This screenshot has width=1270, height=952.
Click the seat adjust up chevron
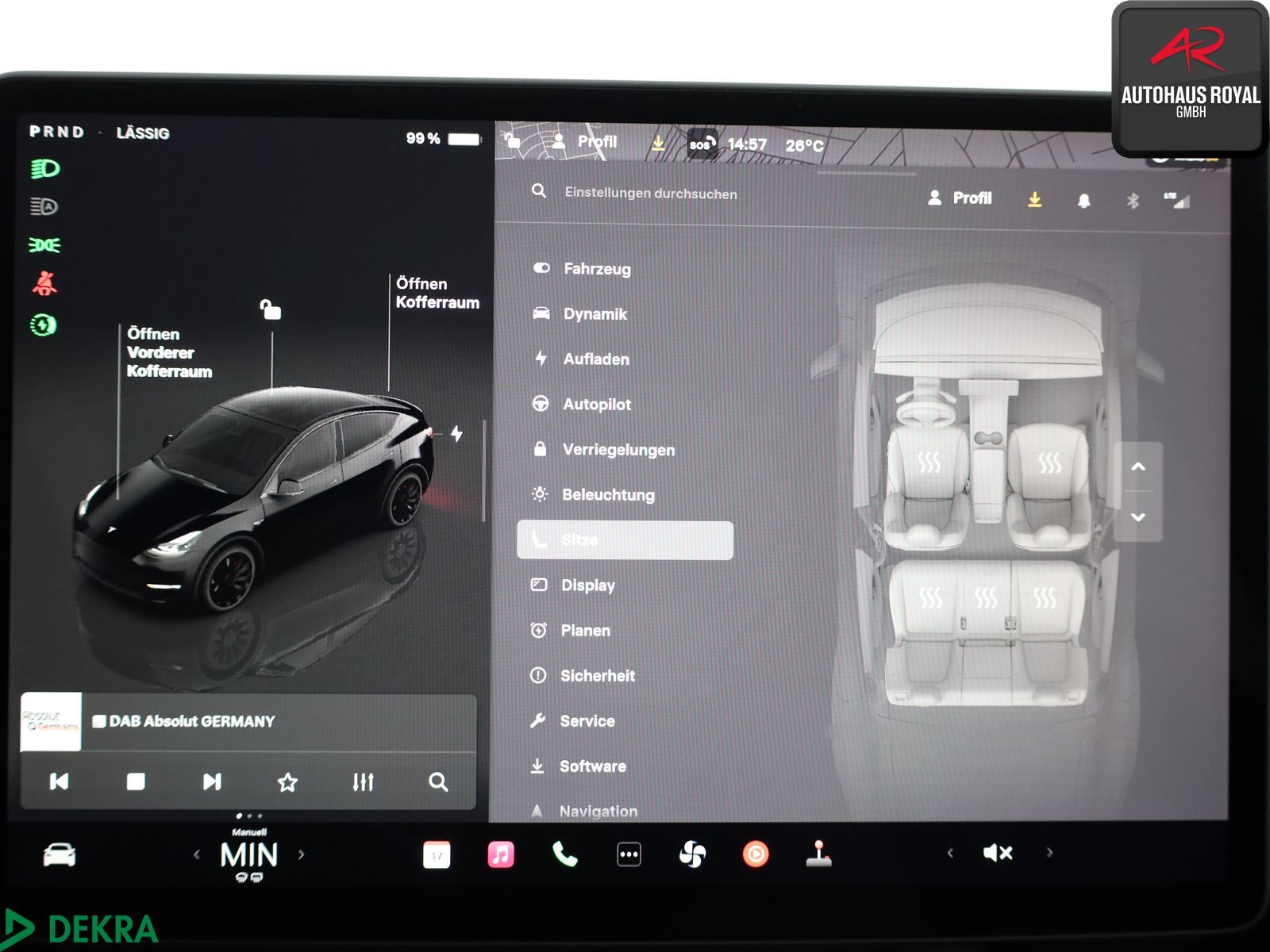(1138, 466)
